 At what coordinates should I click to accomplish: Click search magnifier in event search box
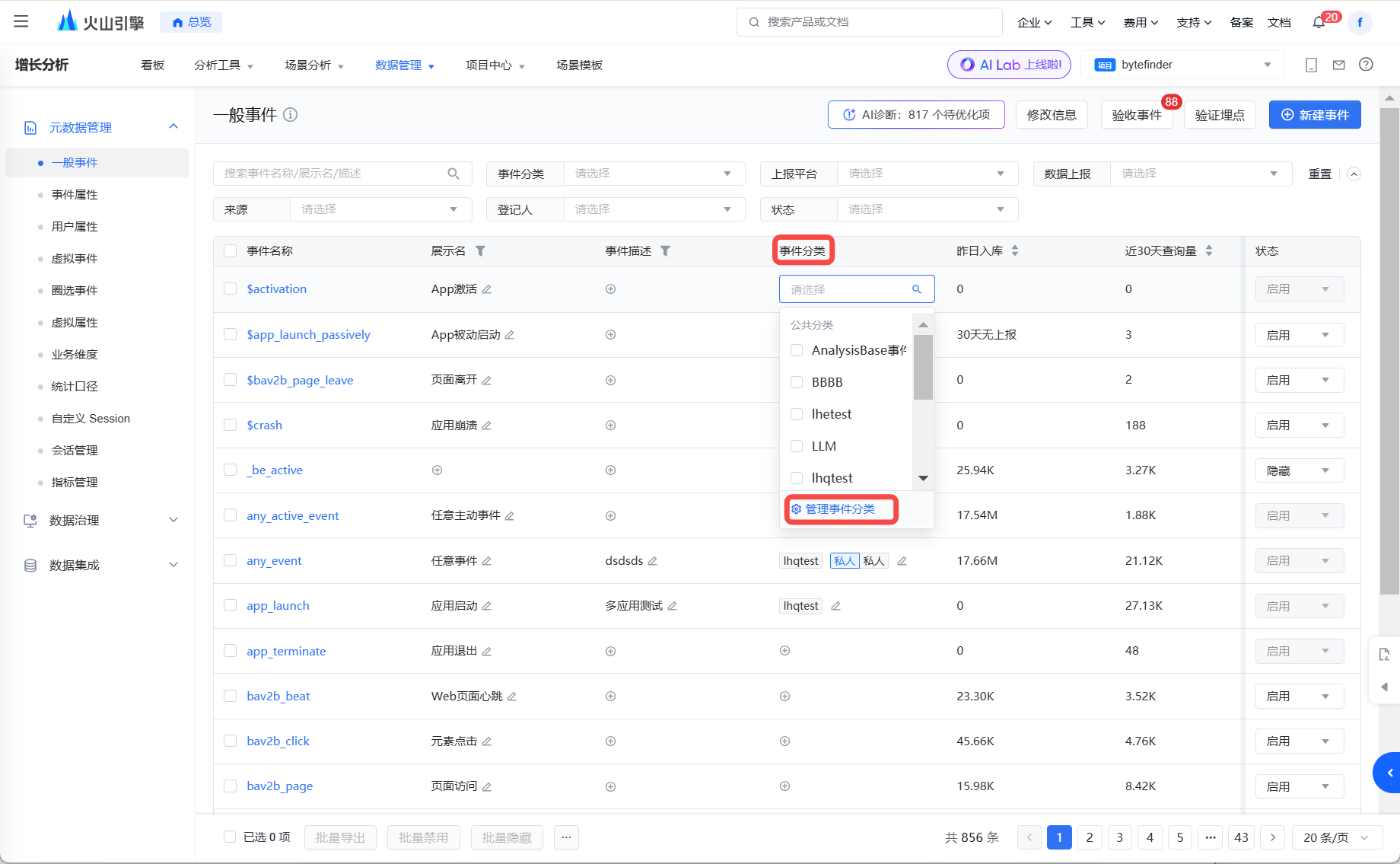pyautogui.click(x=453, y=174)
